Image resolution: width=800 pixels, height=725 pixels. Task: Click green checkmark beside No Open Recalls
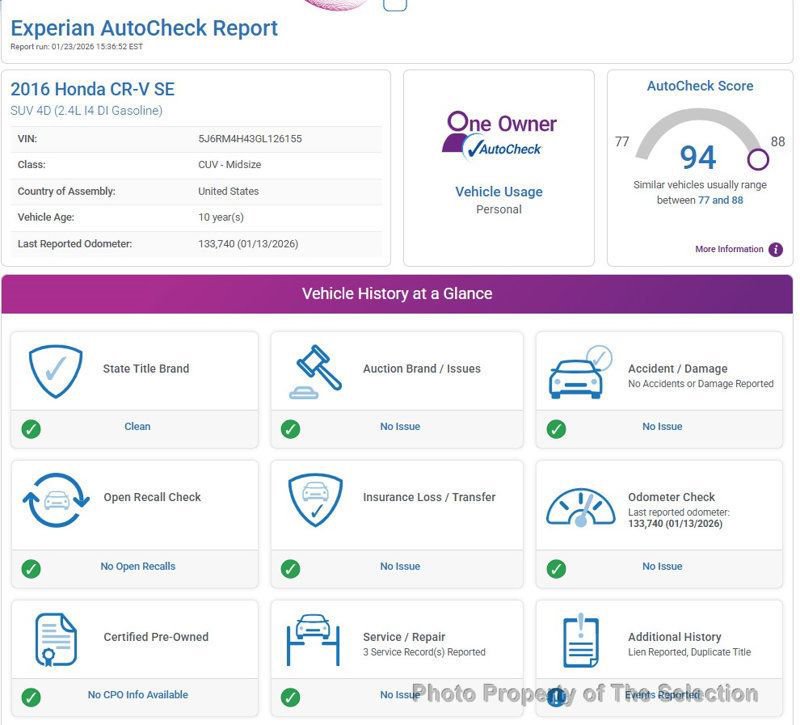(x=31, y=568)
